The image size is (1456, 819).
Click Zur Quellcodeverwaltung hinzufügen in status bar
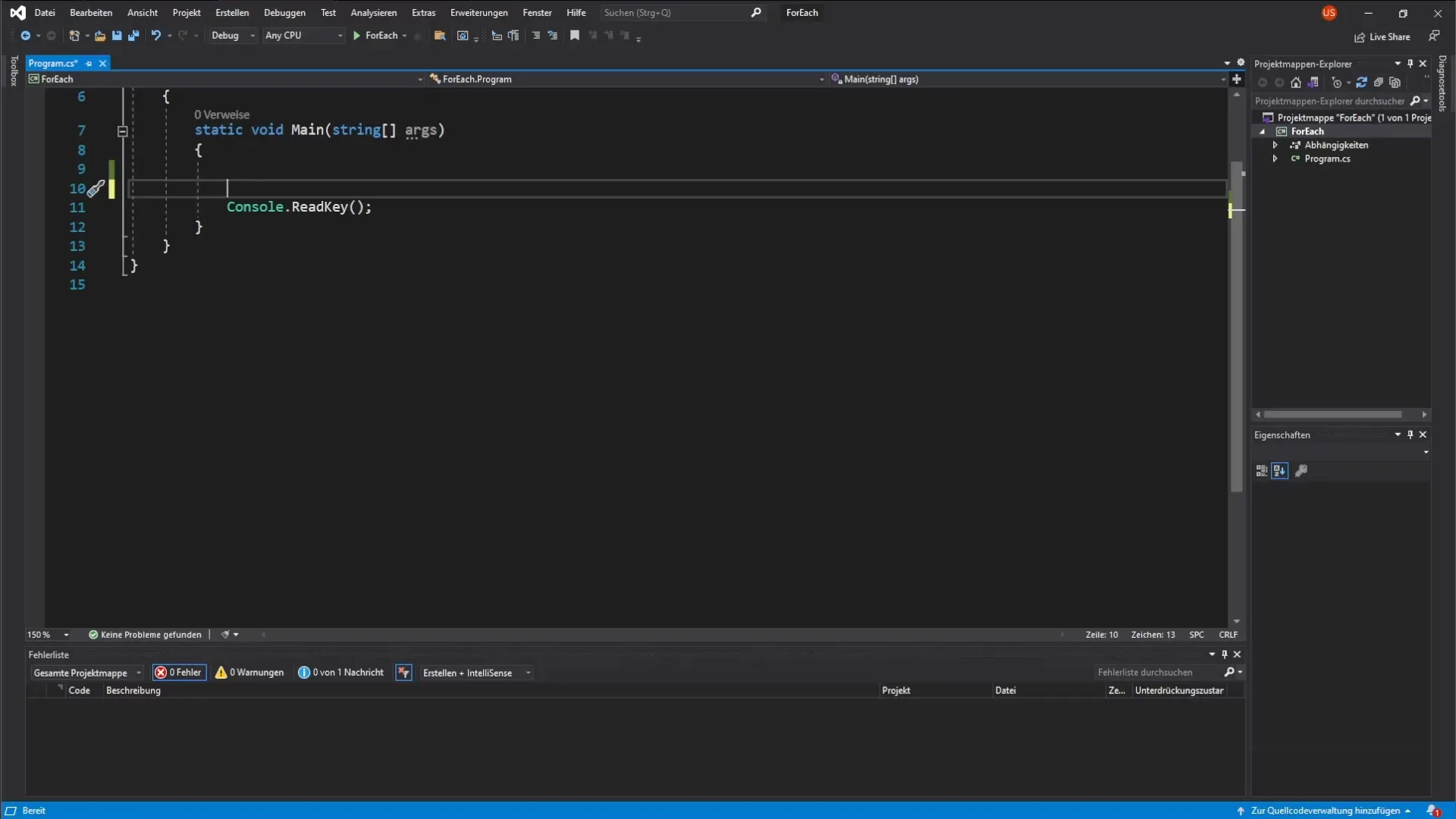(x=1325, y=811)
